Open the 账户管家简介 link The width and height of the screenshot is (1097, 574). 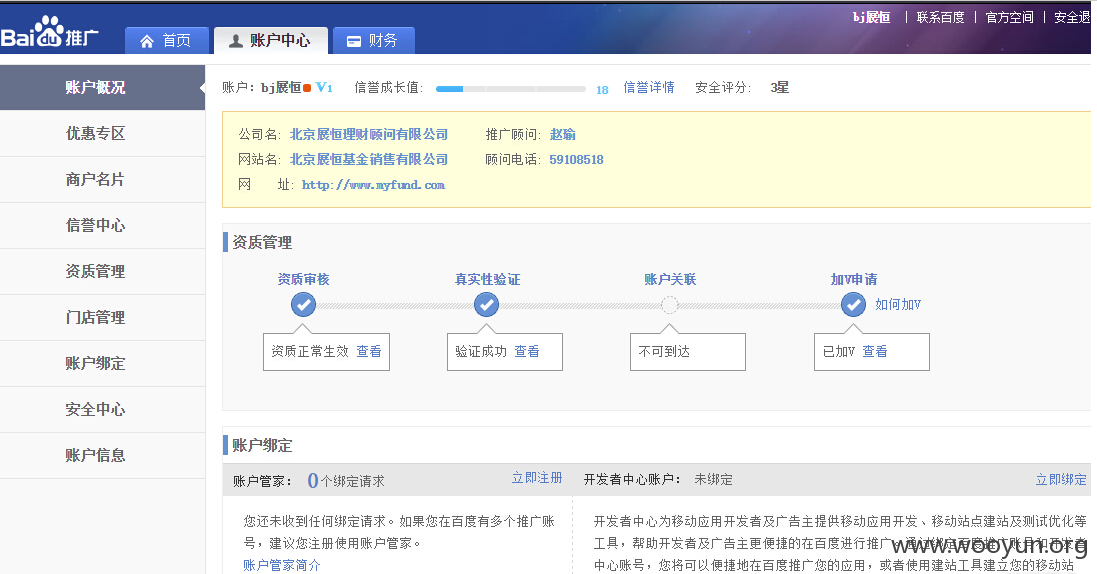[281, 565]
